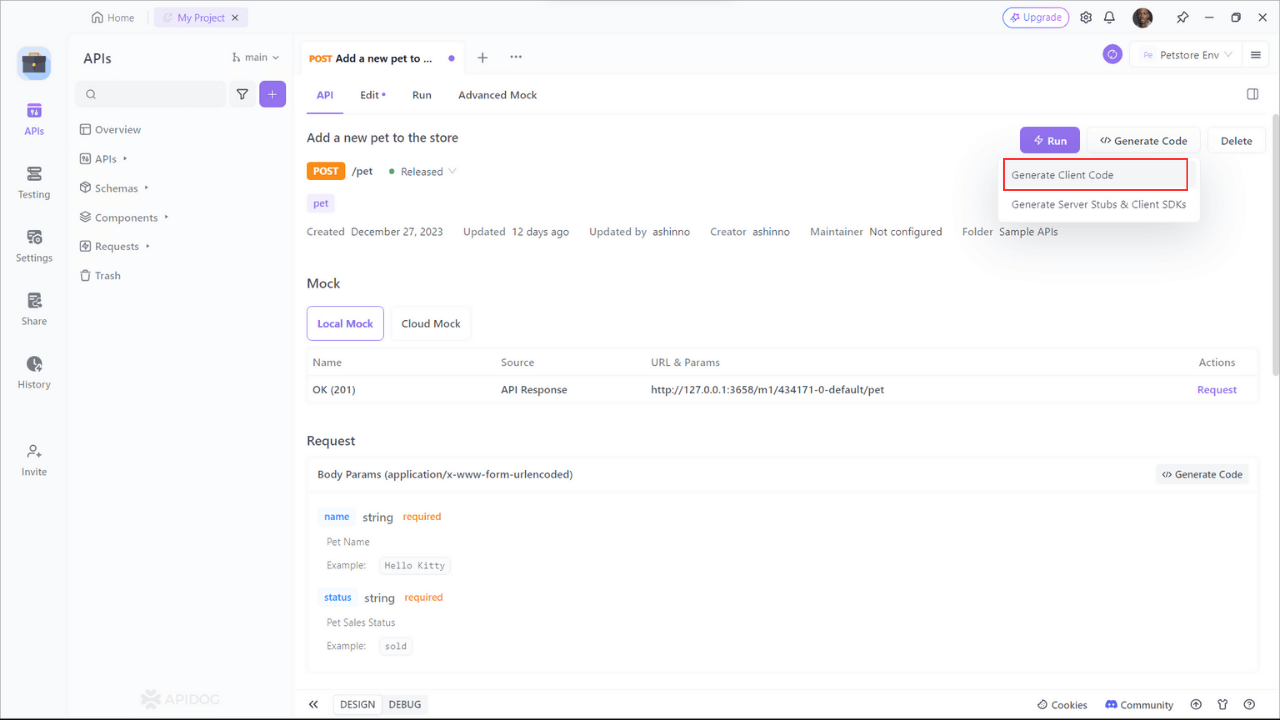Click the shirt theme status bar icon

point(1222,704)
